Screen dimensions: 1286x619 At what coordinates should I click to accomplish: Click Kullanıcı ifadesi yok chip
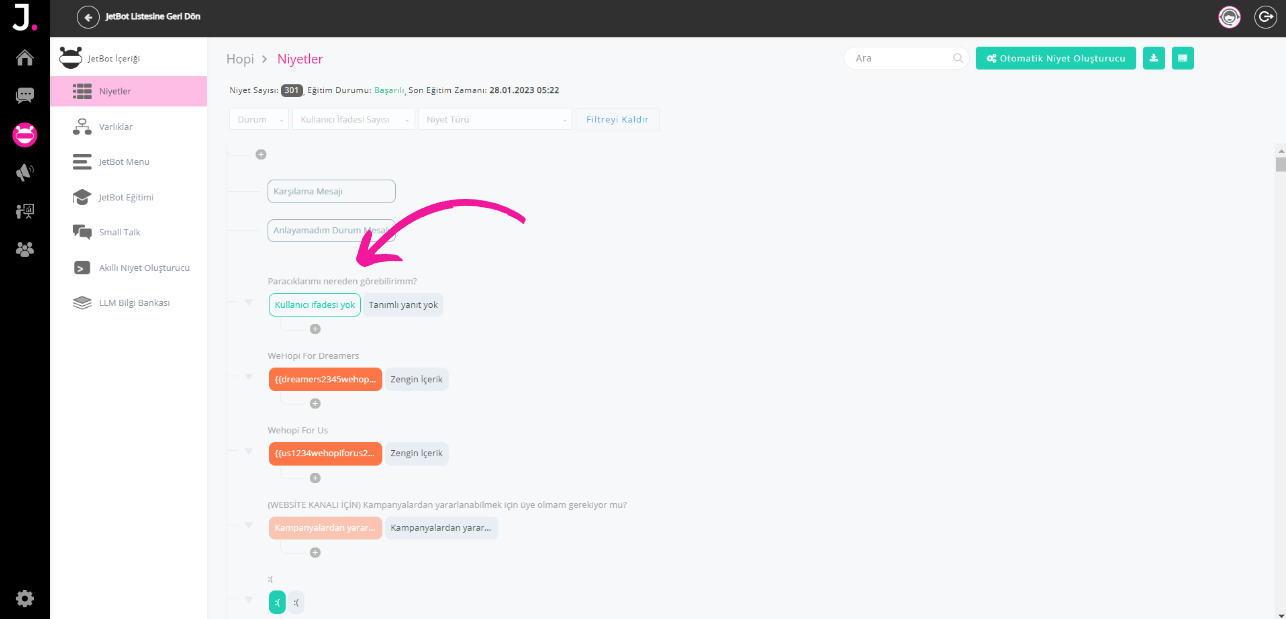[x=315, y=305]
